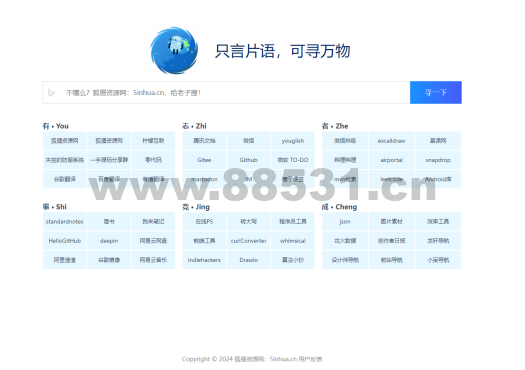Viewport: 525px width, 370px height.
Task: Open the mastodon link
Action: 204,179
